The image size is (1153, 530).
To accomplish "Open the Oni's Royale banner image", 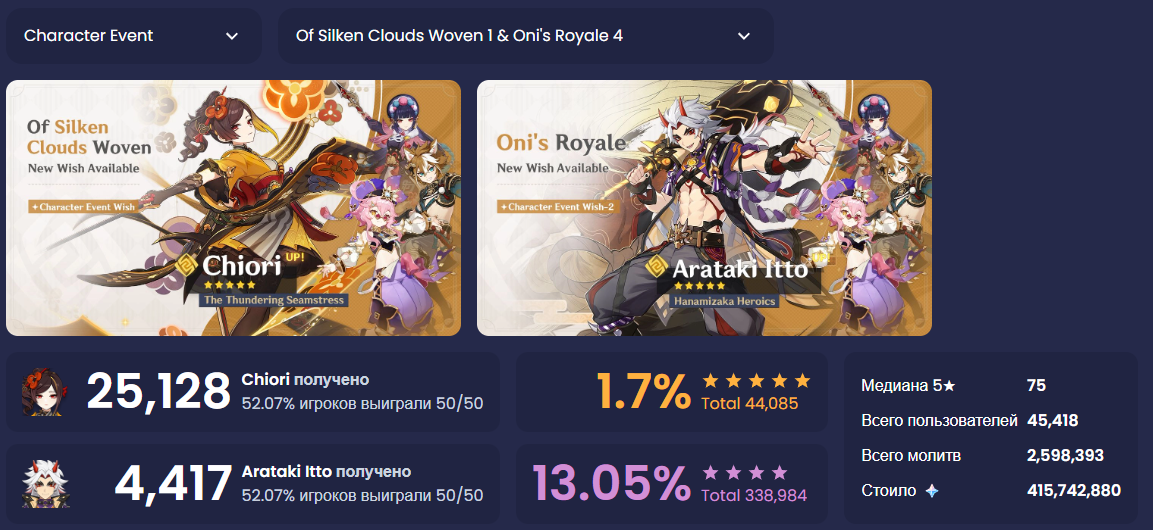I will pyautogui.click(x=704, y=208).
